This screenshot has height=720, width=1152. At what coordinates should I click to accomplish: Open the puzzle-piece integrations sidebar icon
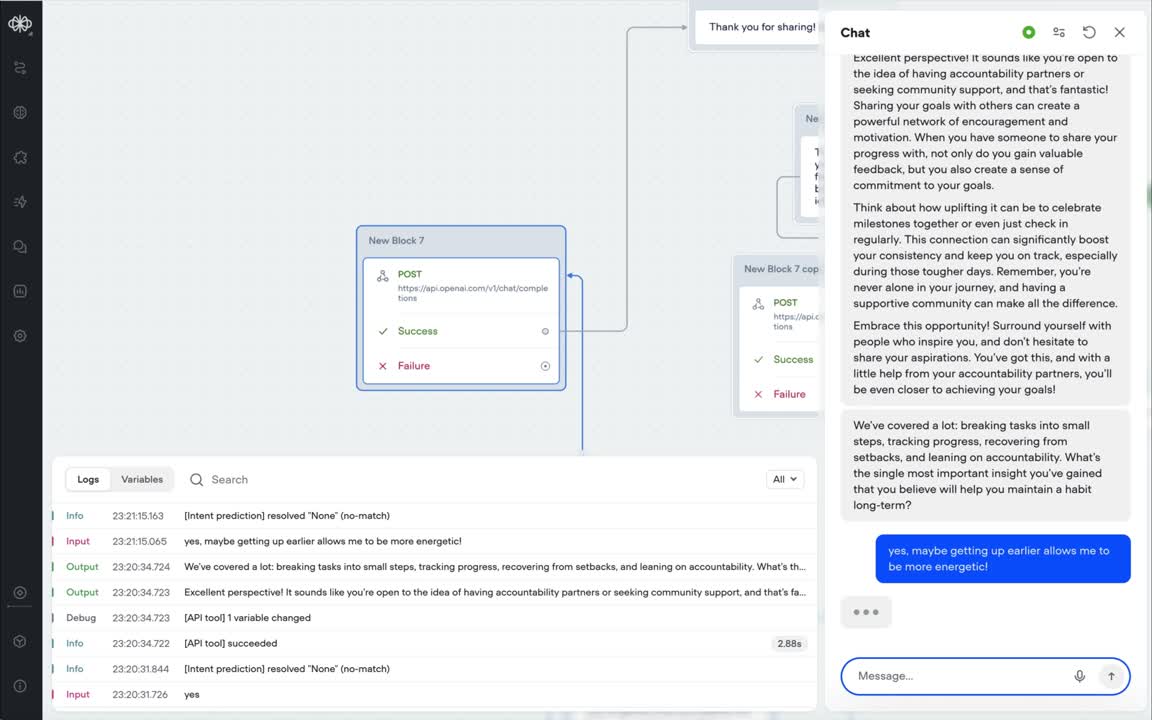click(20, 157)
